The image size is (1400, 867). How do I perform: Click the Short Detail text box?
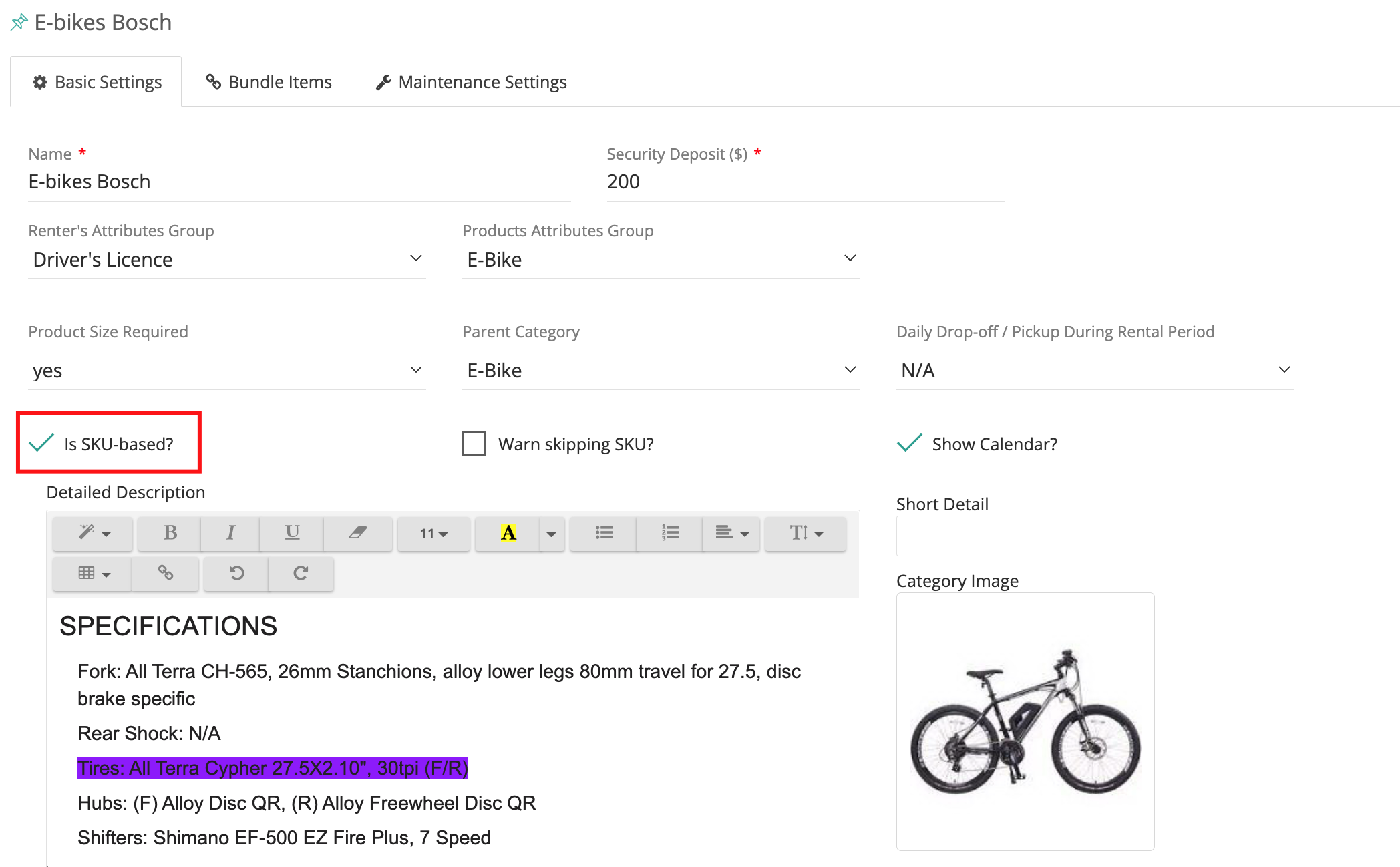1148,536
